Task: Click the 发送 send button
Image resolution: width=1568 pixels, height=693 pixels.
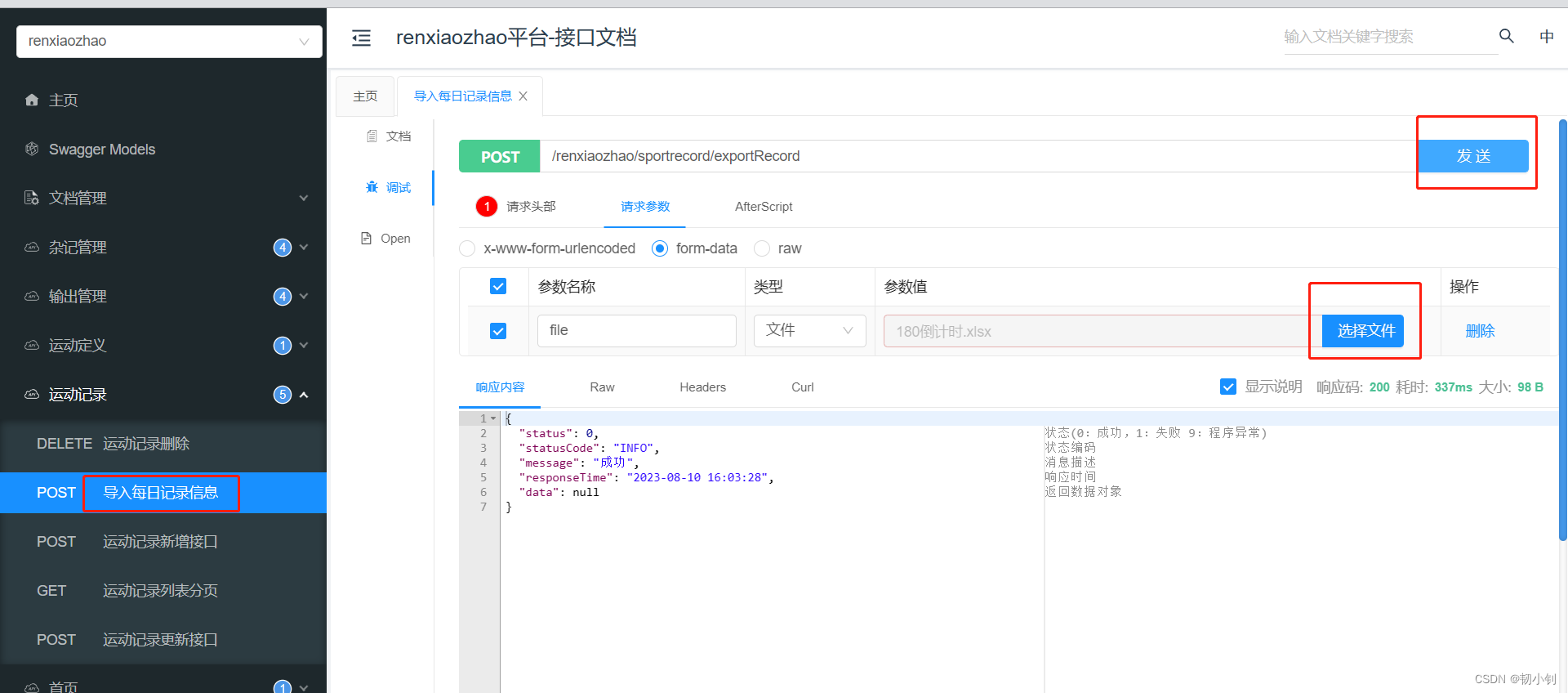Action: pos(1473,156)
